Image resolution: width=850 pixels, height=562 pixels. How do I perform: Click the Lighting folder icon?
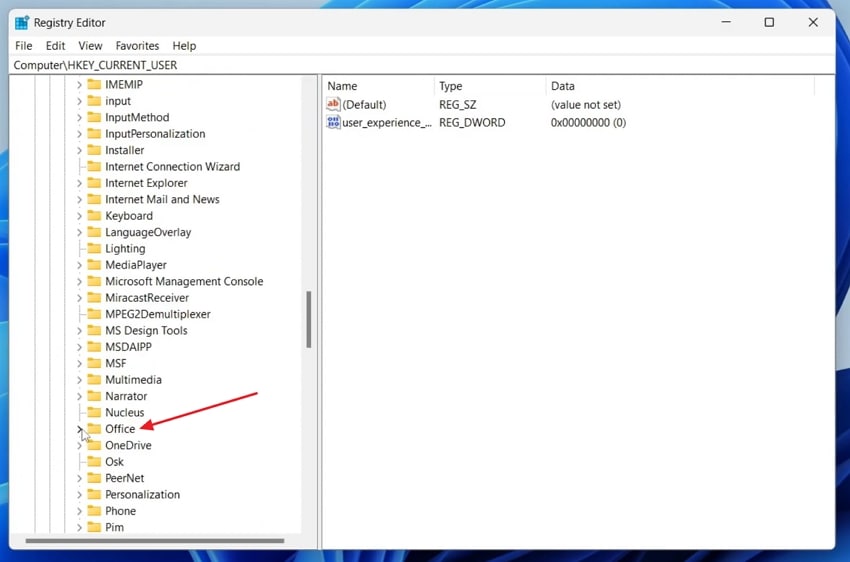point(94,248)
